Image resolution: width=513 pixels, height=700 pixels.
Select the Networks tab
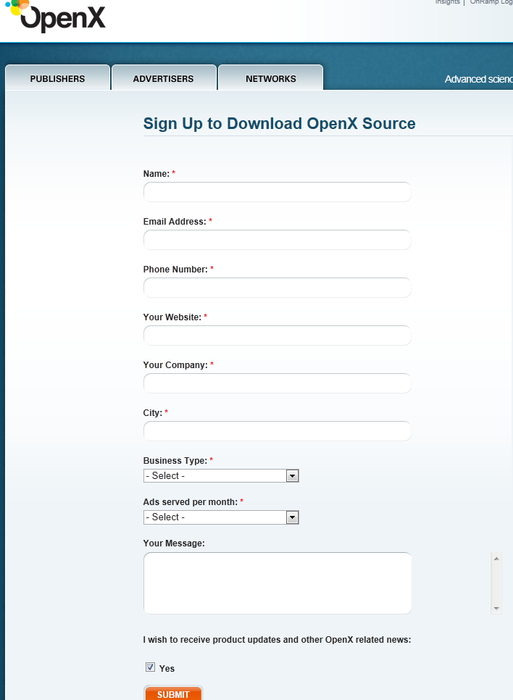tap(271, 78)
